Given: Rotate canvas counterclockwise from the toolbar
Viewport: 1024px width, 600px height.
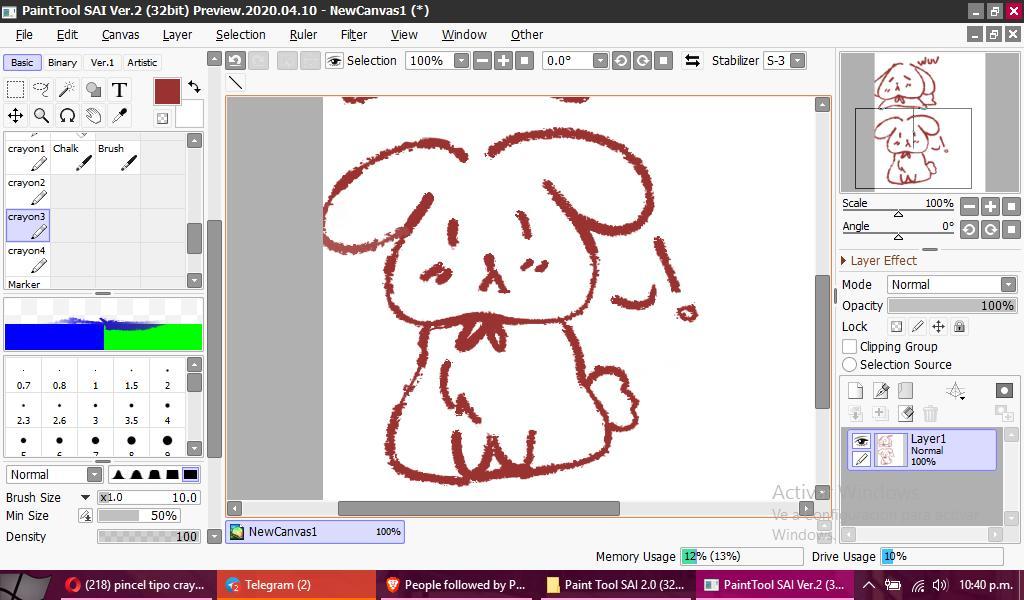Looking at the screenshot, I should click(x=621, y=61).
